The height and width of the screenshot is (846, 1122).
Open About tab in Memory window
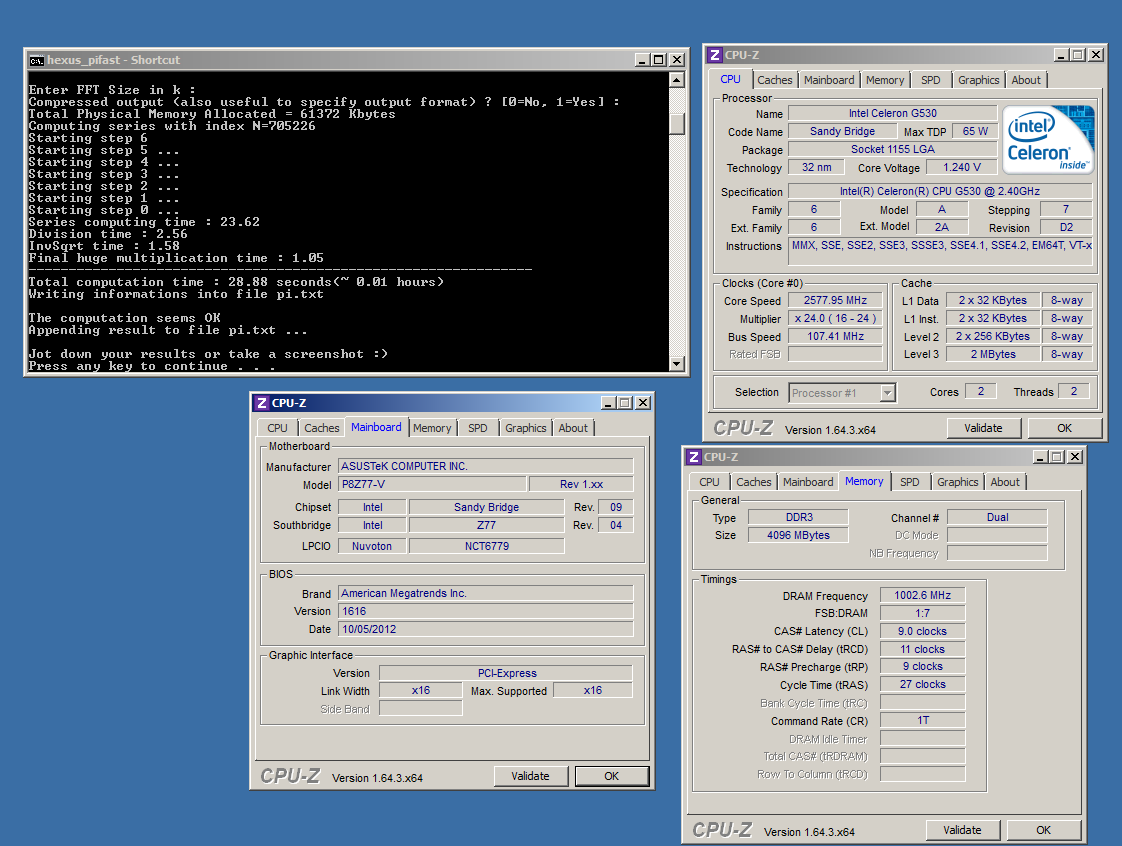[1005, 482]
